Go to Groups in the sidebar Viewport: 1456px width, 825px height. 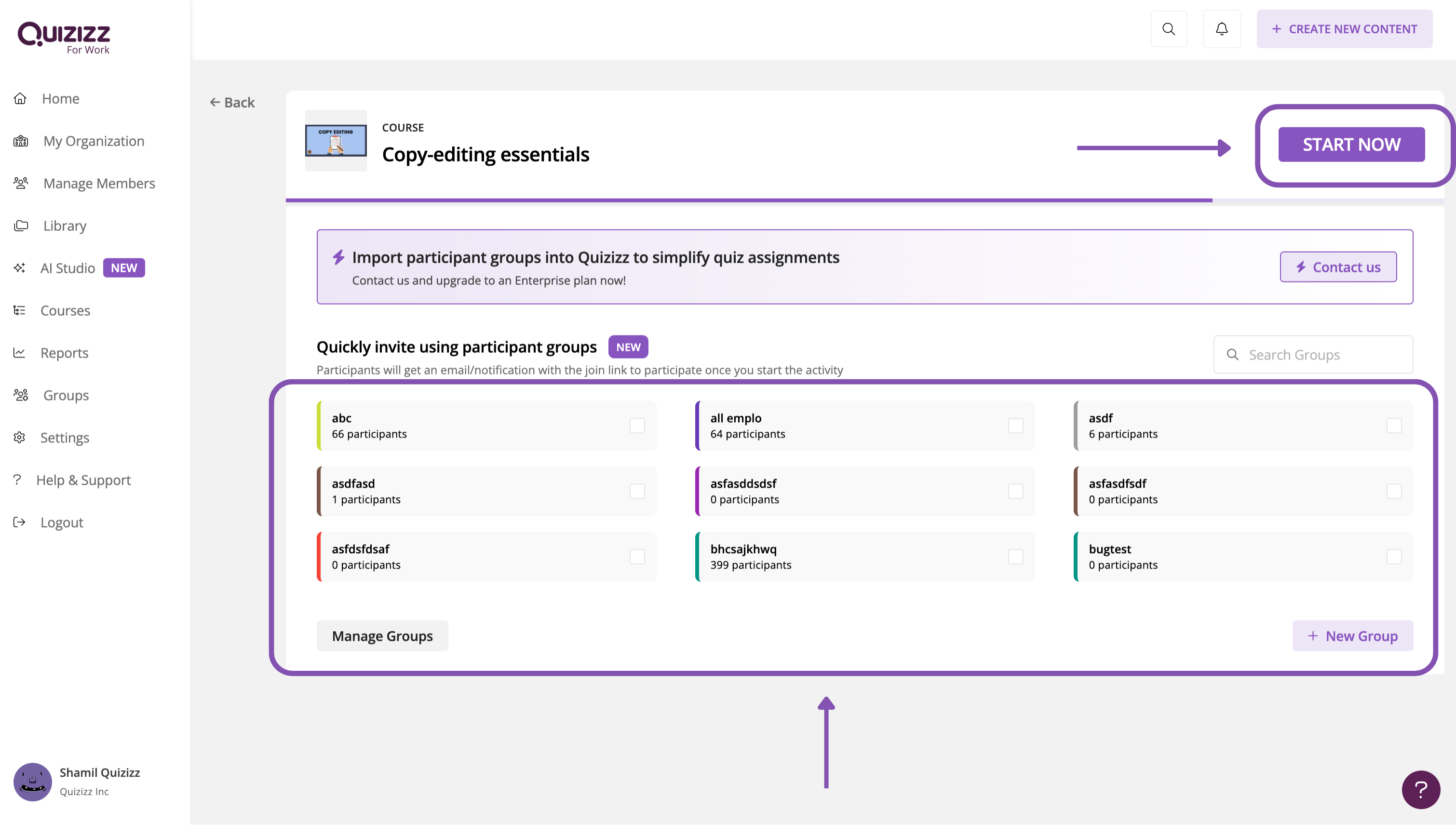[x=66, y=396]
